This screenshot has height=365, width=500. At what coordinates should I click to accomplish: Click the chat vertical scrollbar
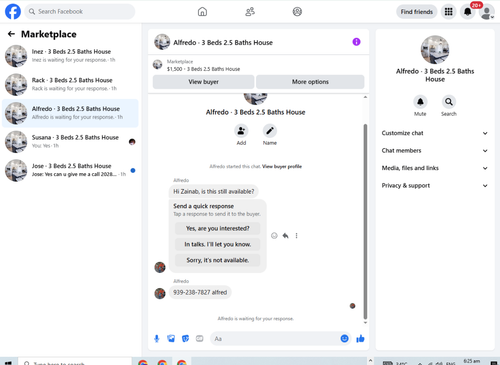pyautogui.click(x=365, y=222)
